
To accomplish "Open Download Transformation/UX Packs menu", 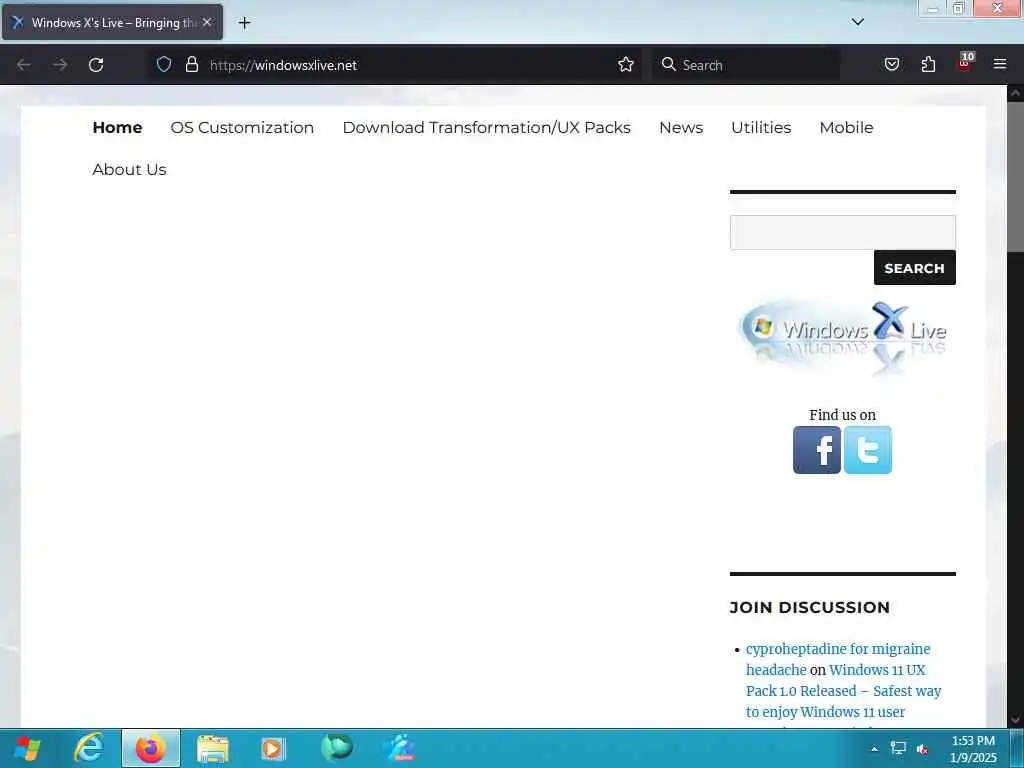I will [x=487, y=127].
